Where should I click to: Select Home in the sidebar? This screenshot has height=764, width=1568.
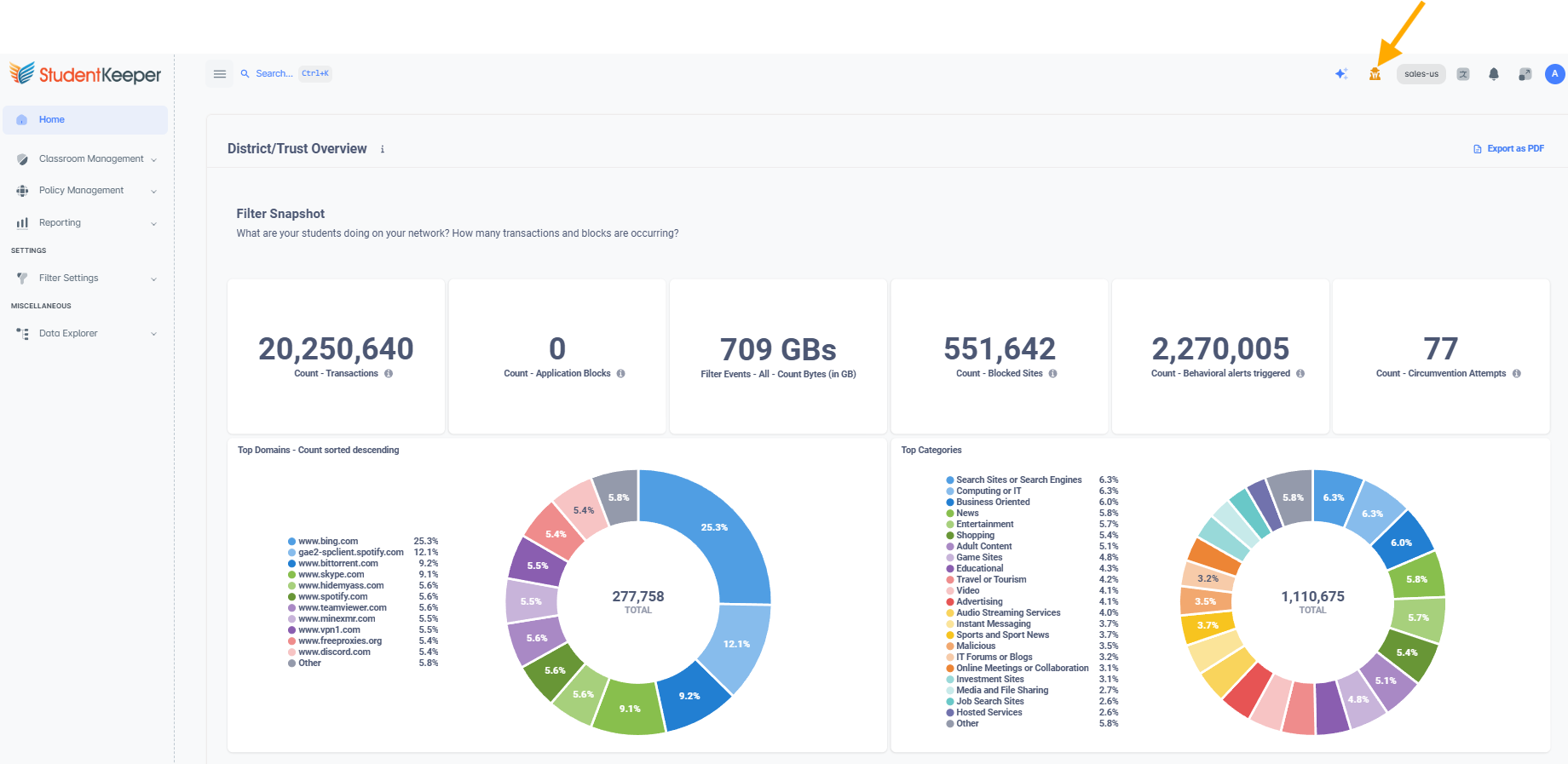[85, 120]
